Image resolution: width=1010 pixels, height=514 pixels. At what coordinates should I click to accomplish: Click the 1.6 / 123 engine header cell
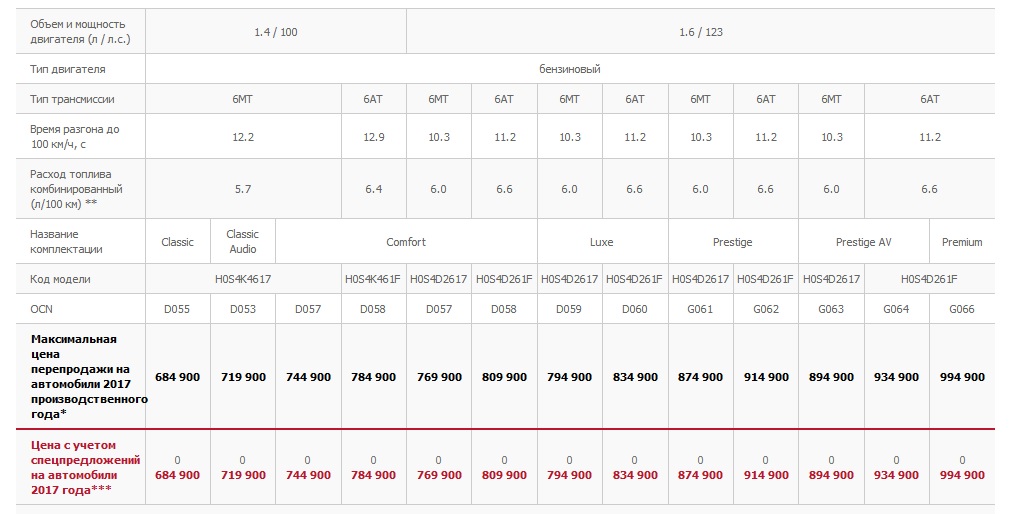[x=701, y=32]
